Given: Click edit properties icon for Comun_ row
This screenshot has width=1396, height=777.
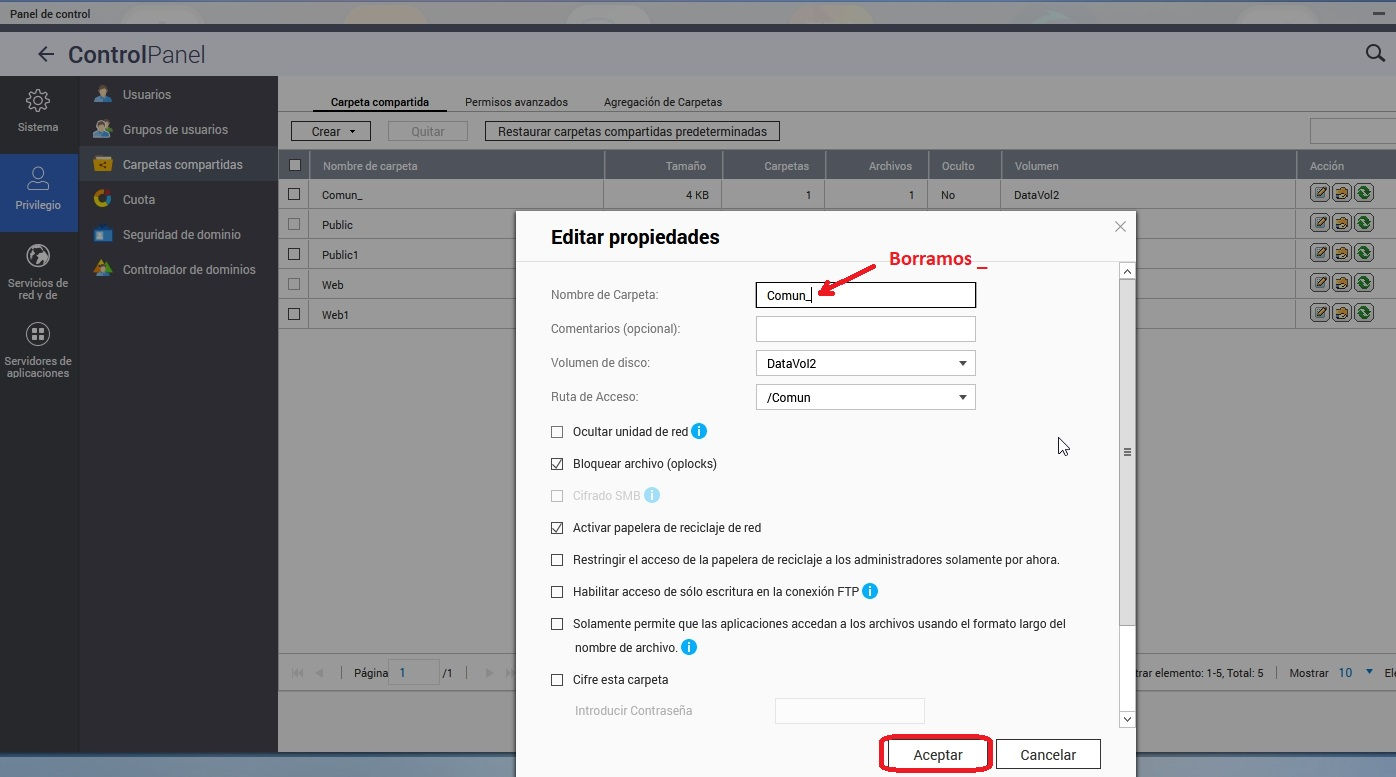Looking at the screenshot, I should [1320, 195].
